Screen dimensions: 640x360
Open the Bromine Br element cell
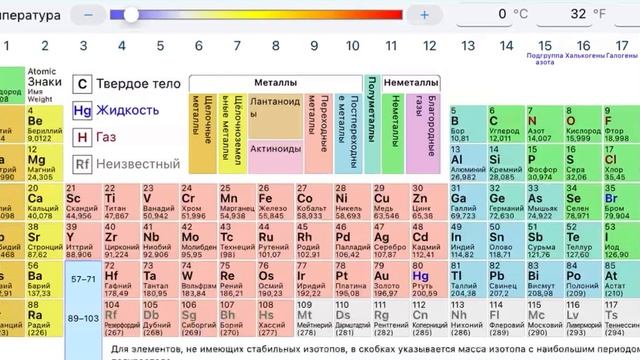pos(621,202)
